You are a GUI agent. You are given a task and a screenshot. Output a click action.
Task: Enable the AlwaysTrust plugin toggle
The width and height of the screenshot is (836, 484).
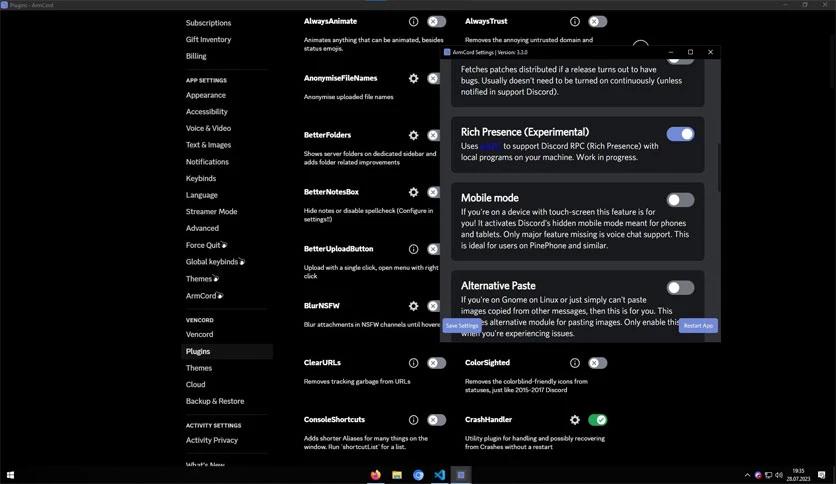click(x=597, y=21)
